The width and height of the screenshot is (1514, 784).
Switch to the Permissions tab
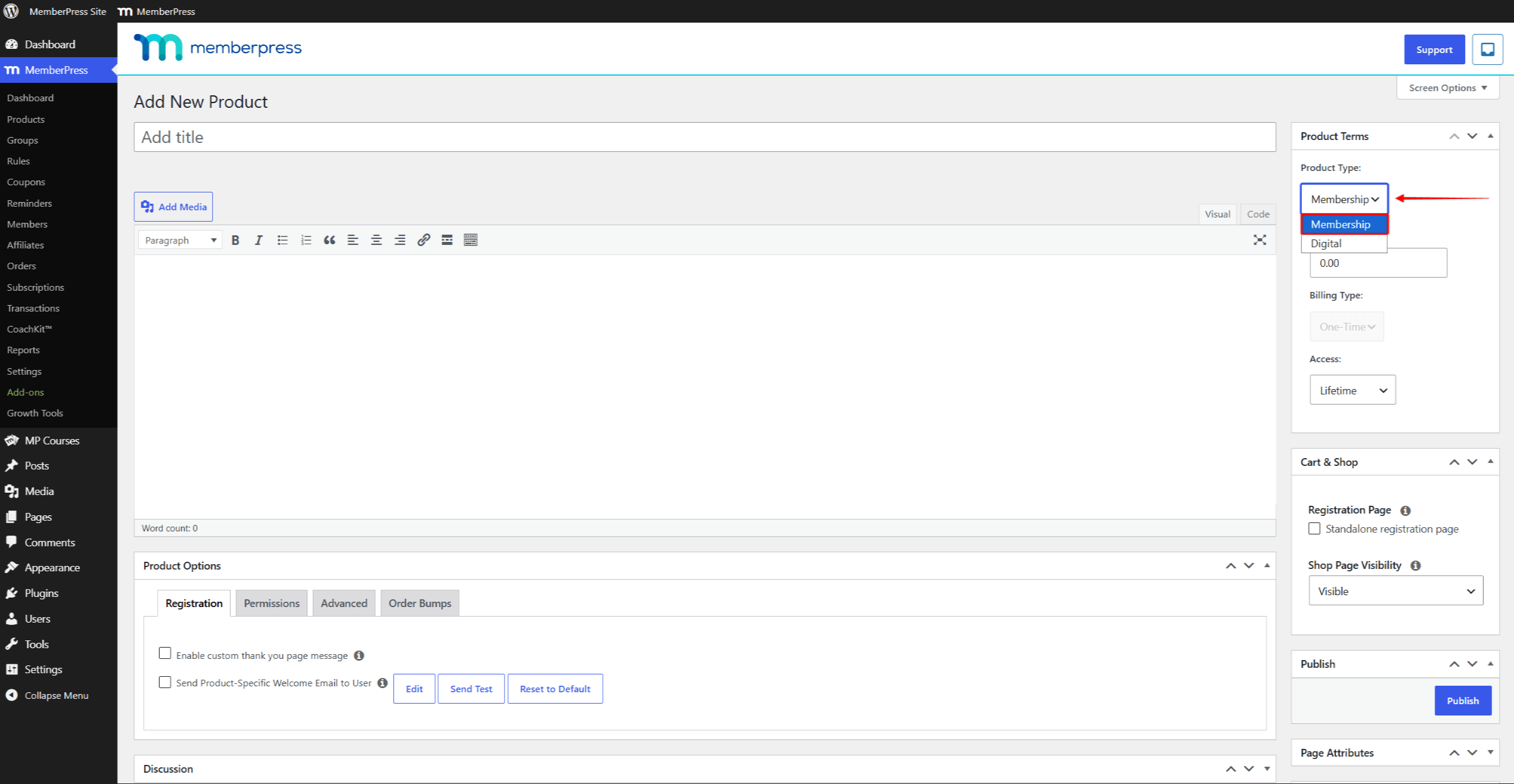[x=272, y=603]
